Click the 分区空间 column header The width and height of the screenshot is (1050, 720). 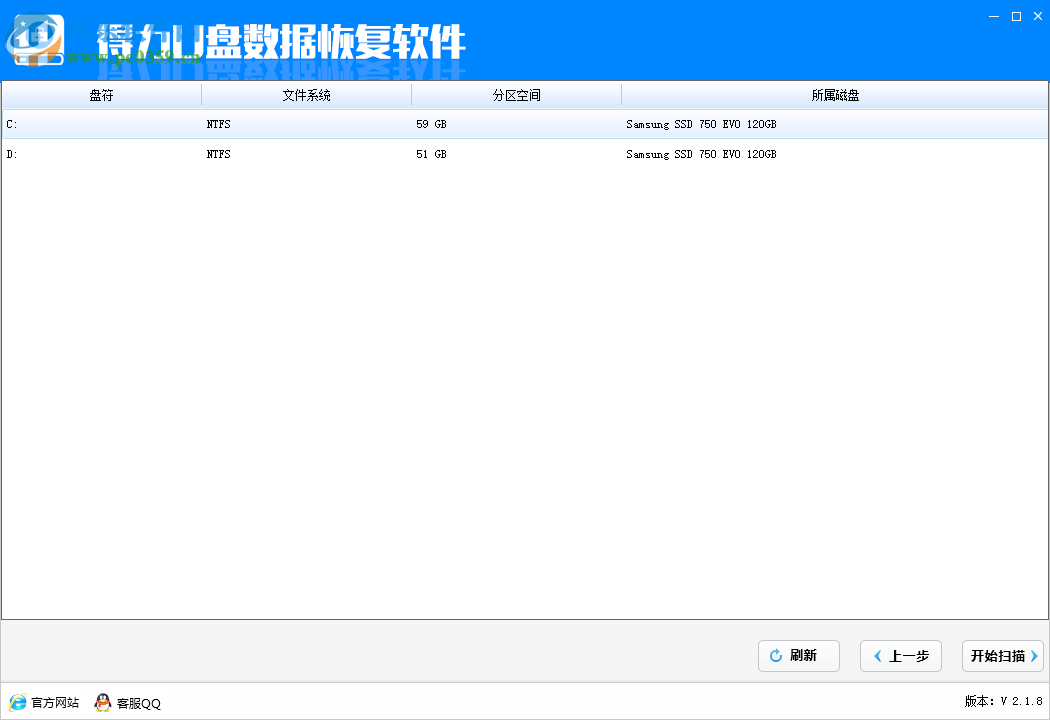(x=516, y=94)
